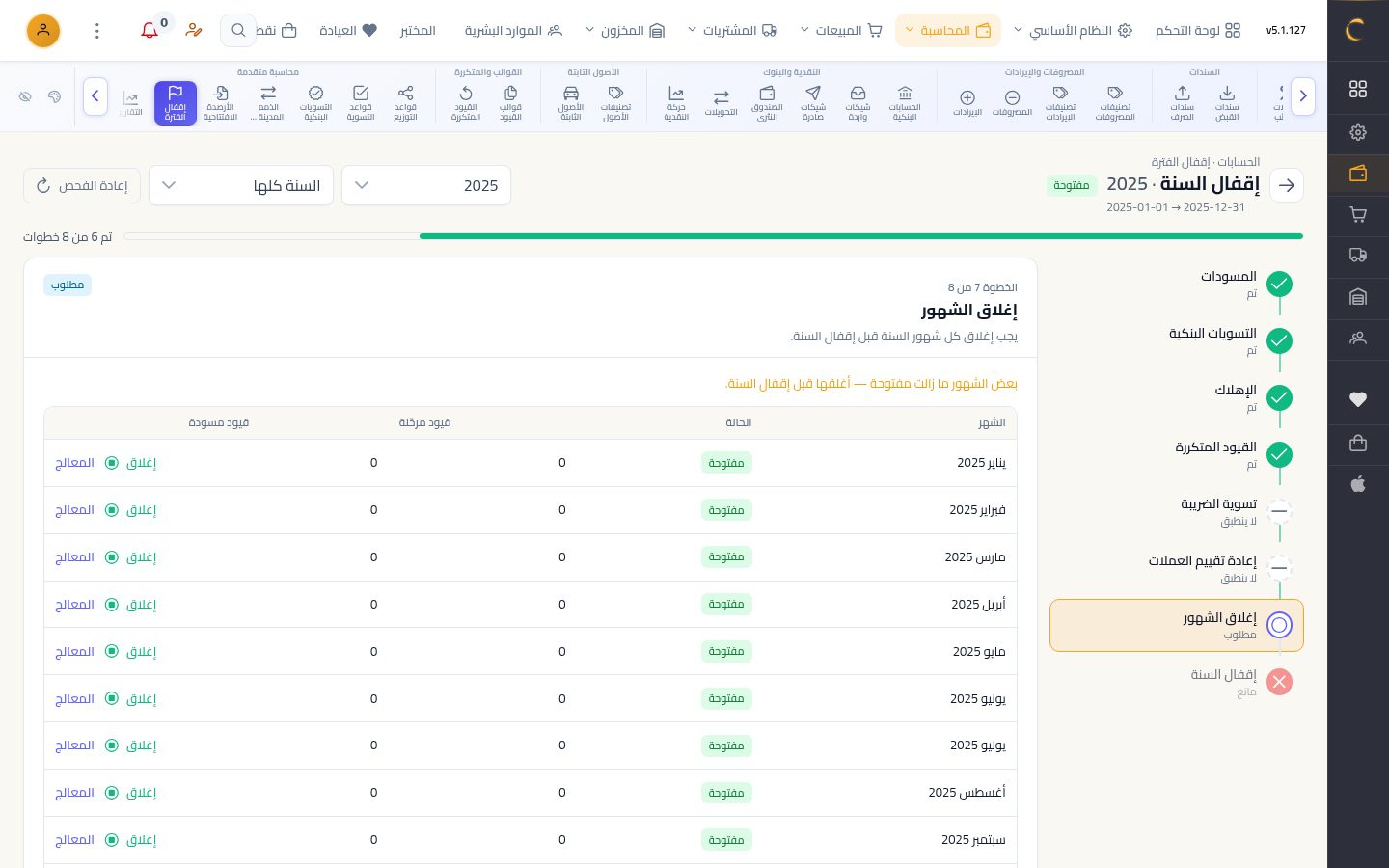Open العيادة in top navigation
1389x868 pixels.
[x=348, y=30]
